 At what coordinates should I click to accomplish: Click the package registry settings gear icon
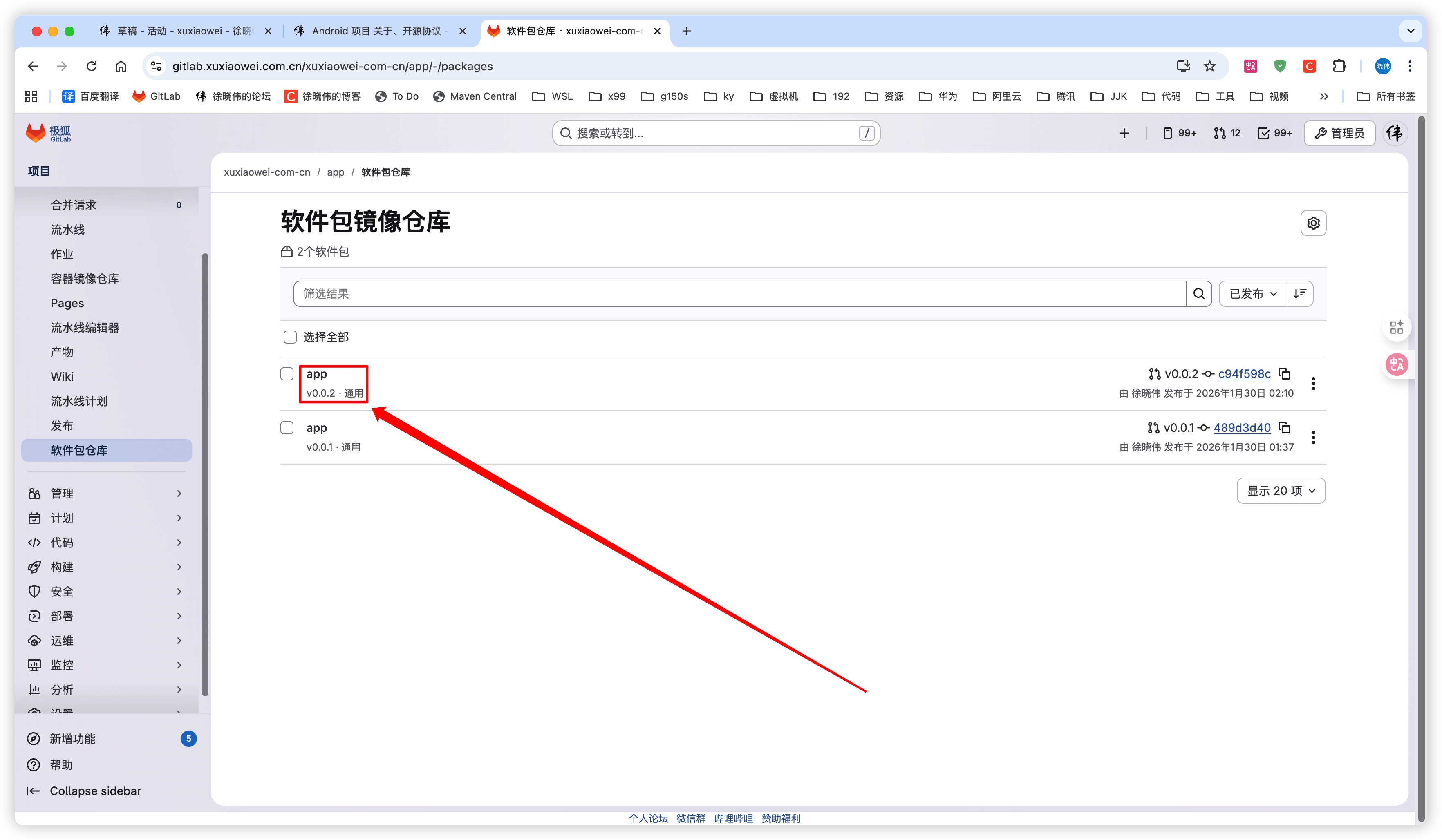pos(1313,223)
